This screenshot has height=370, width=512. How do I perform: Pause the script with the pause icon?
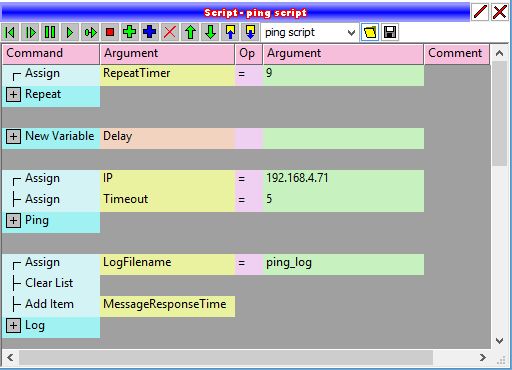click(50, 32)
